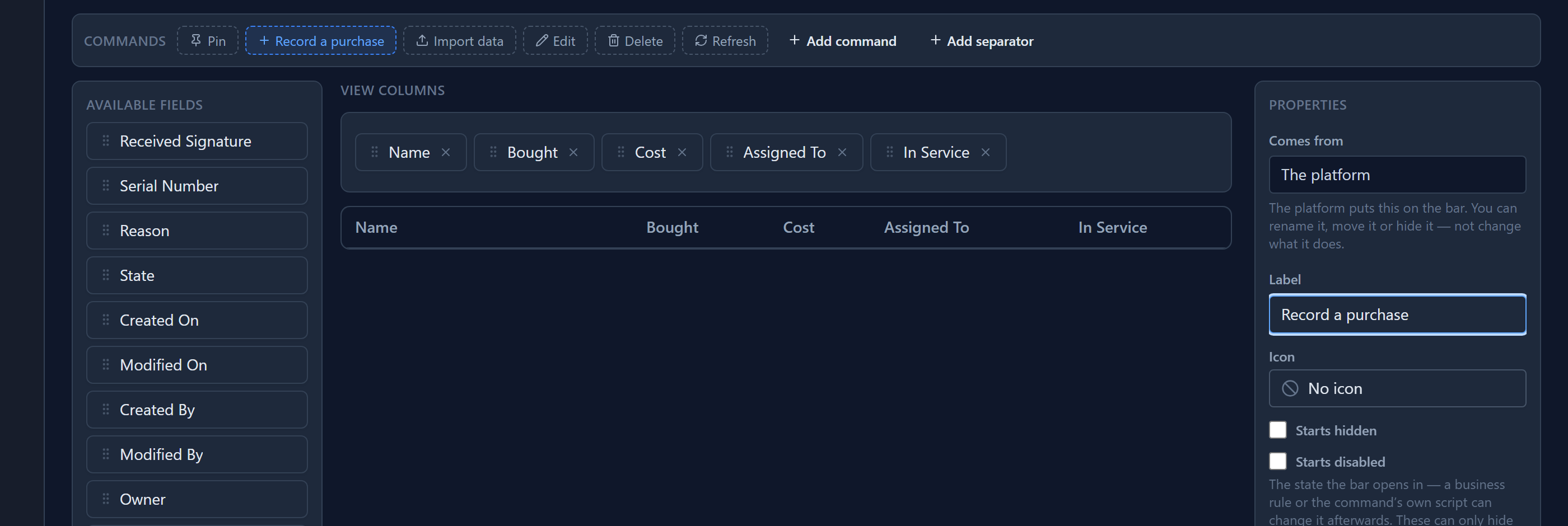Click the Comes from field

[1397, 175]
